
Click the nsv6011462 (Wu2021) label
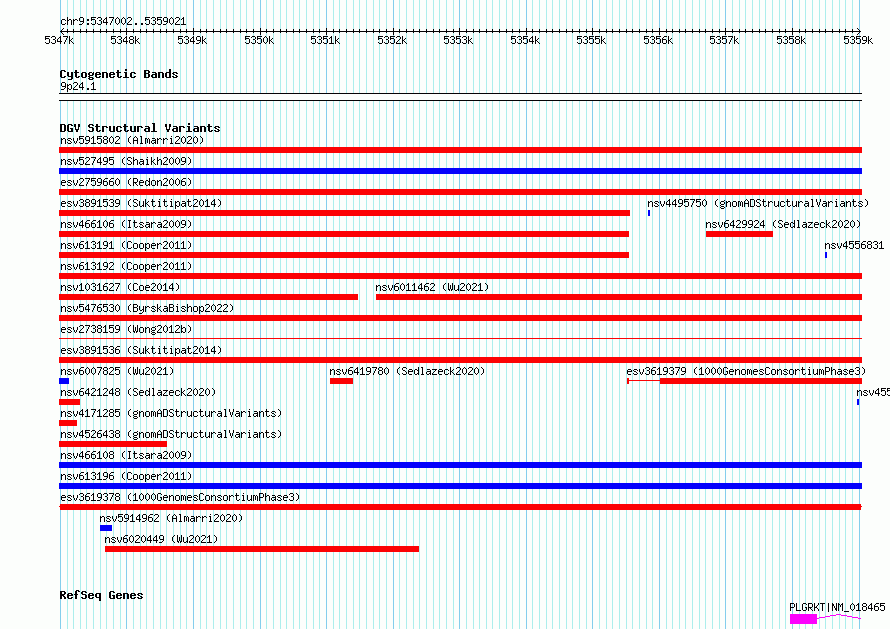432,287
